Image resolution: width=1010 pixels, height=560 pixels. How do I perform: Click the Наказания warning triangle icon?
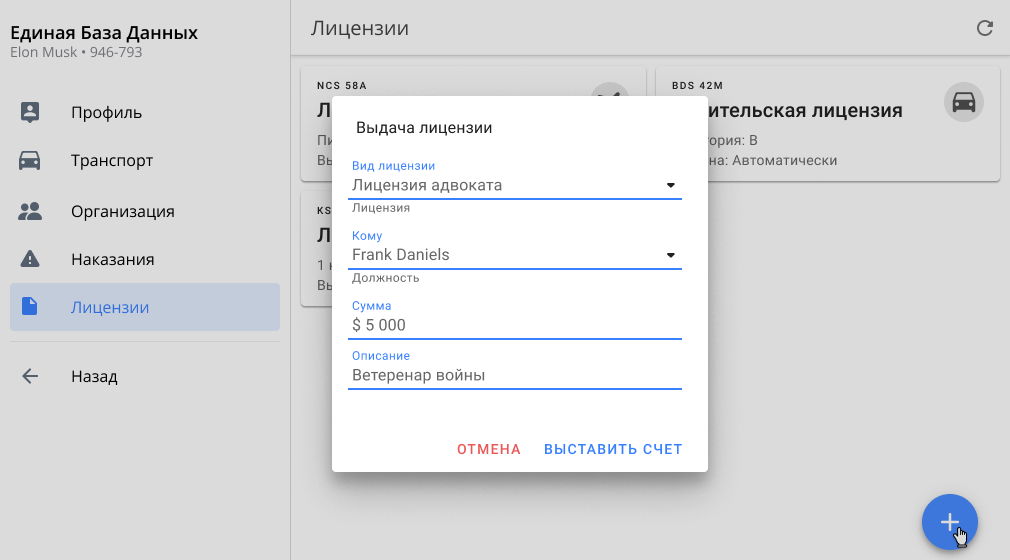(x=30, y=259)
